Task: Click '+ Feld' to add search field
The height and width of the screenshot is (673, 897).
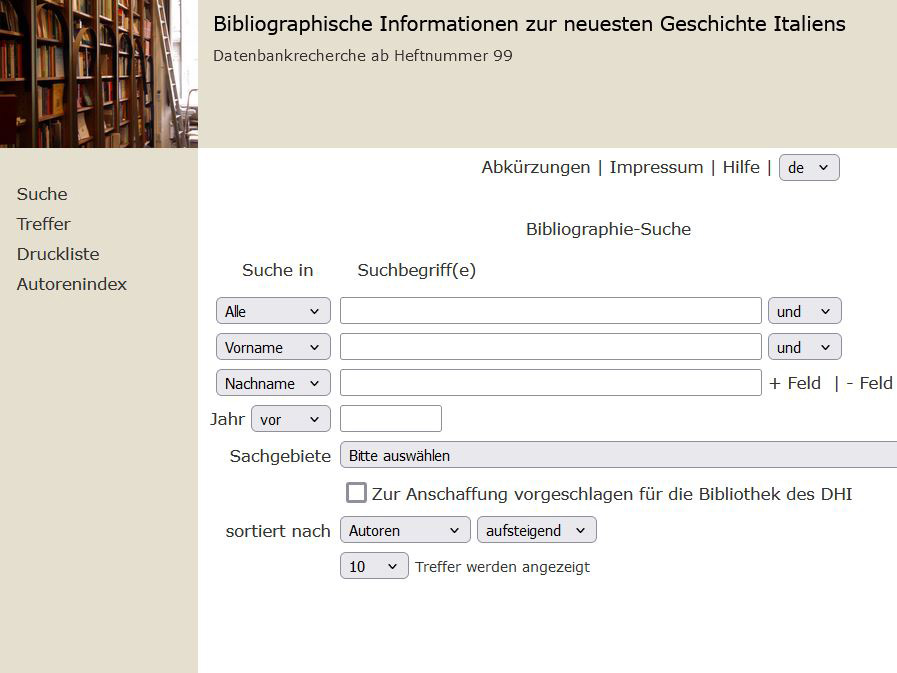Action: click(795, 383)
